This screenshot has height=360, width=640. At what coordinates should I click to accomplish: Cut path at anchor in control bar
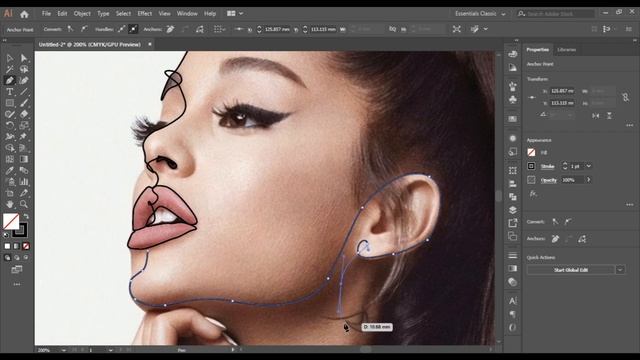point(200,29)
